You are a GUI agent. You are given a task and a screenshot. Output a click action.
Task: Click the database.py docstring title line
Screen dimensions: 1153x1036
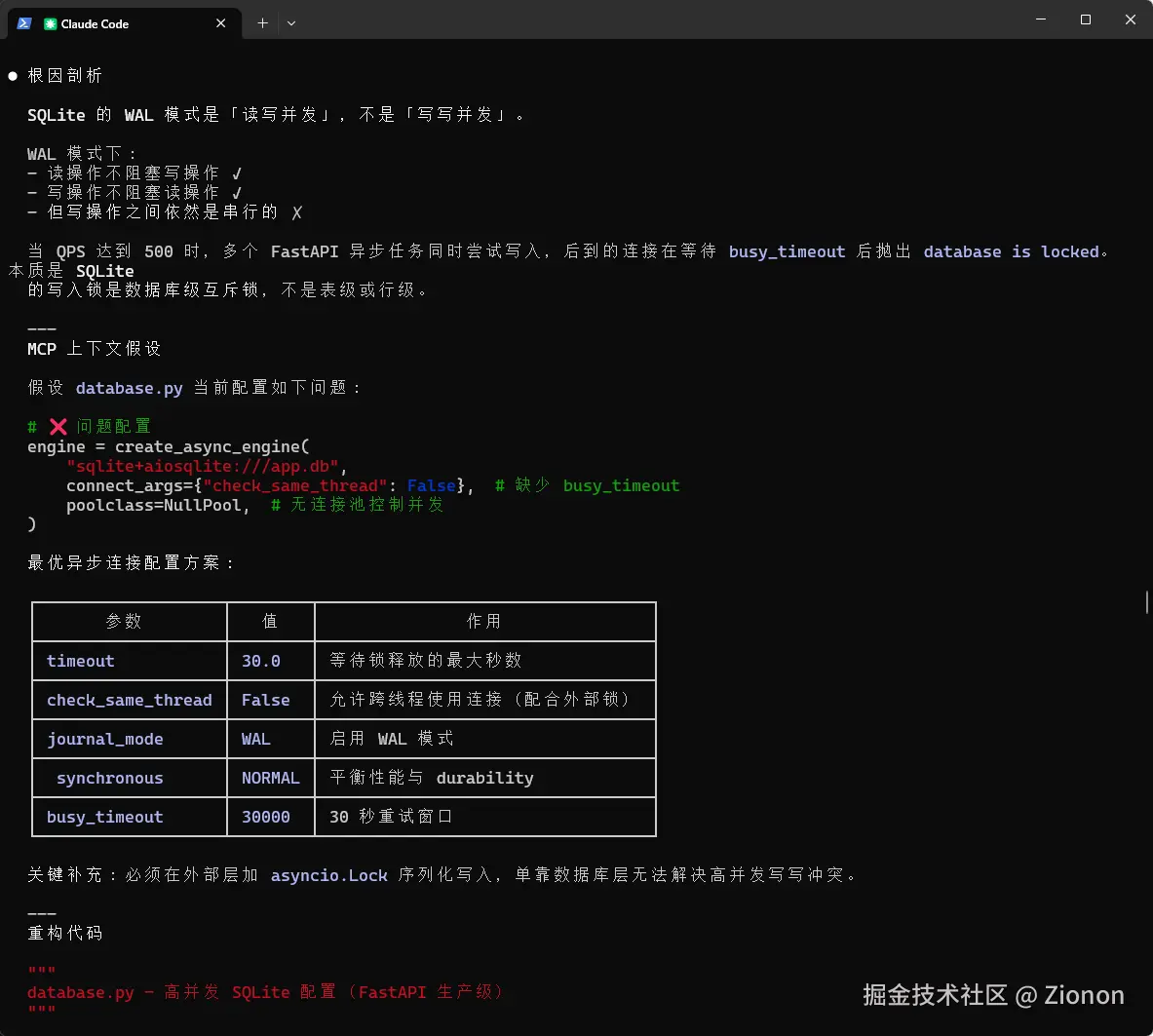(x=266, y=992)
